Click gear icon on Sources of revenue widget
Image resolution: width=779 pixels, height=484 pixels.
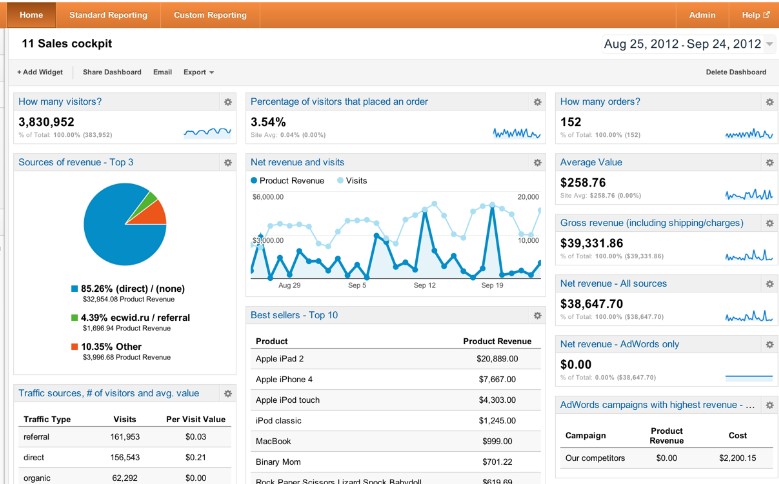tap(227, 162)
